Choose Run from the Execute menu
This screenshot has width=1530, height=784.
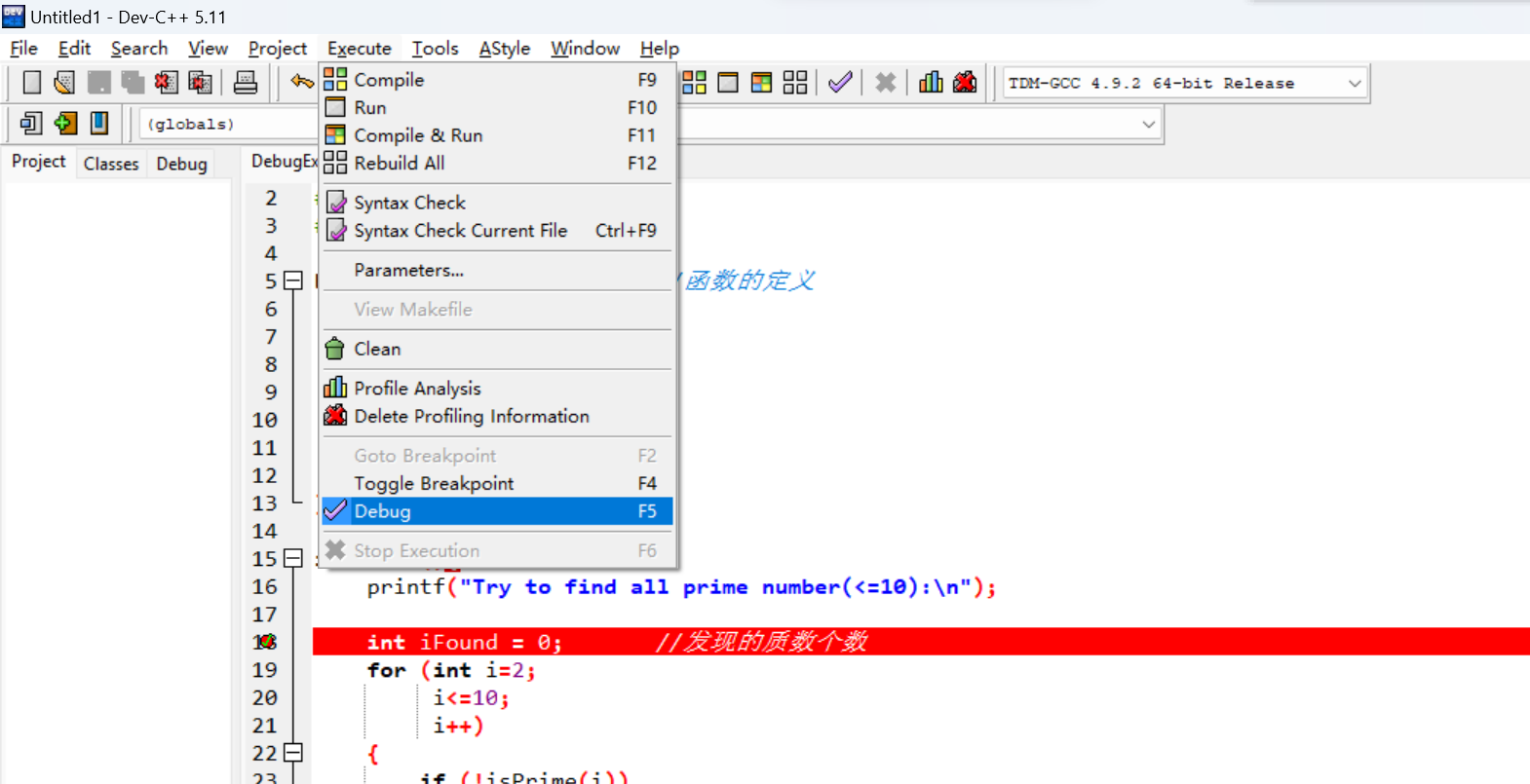point(497,107)
